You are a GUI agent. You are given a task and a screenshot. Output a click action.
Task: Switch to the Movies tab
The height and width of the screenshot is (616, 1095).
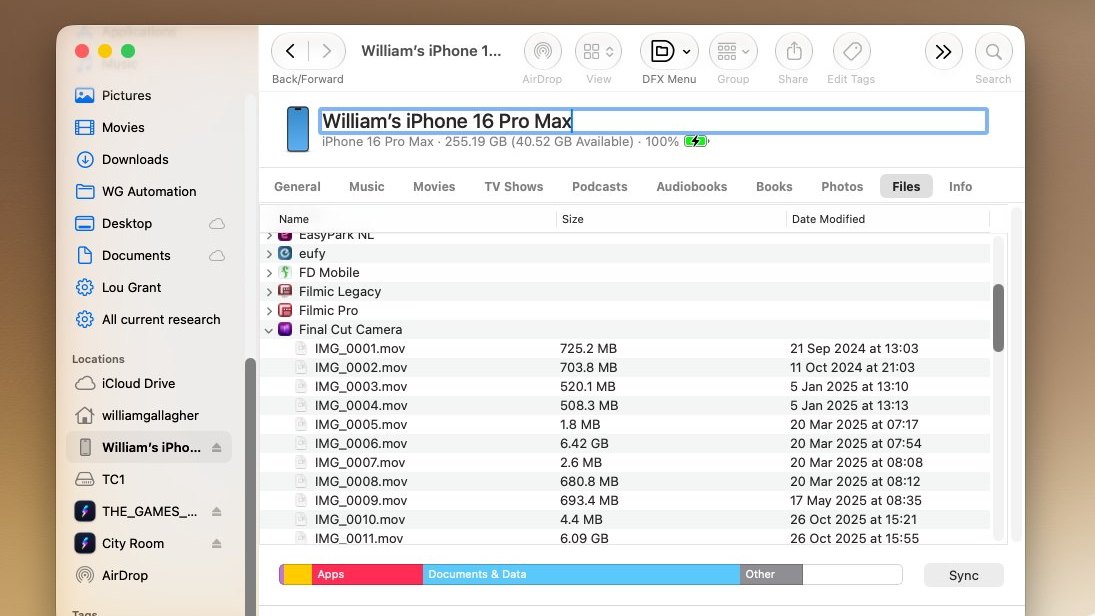click(434, 186)
